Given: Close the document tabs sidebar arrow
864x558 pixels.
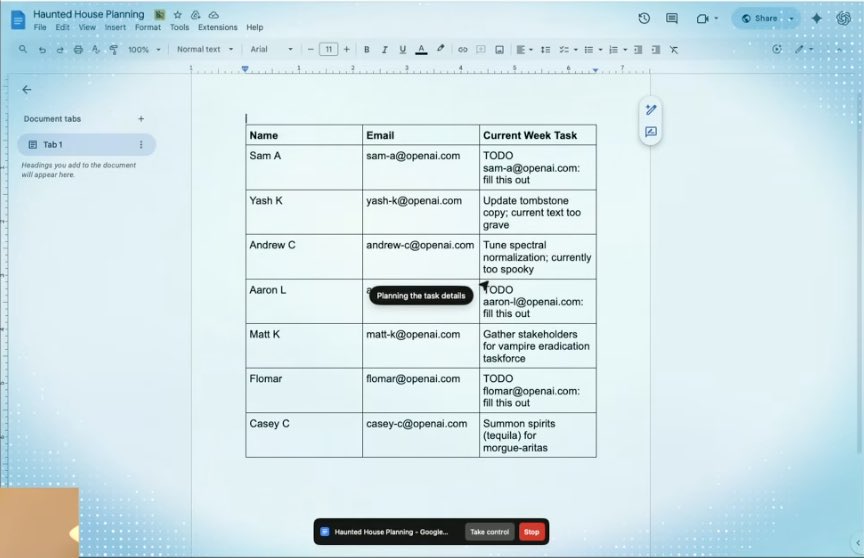Looking at the screenshot, I should pyautogui.click(x=26, y=90).
